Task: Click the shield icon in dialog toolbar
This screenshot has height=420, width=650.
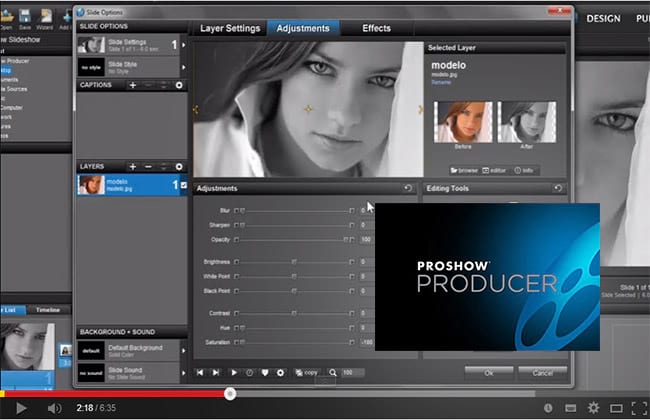Action: tap(265, 373)
